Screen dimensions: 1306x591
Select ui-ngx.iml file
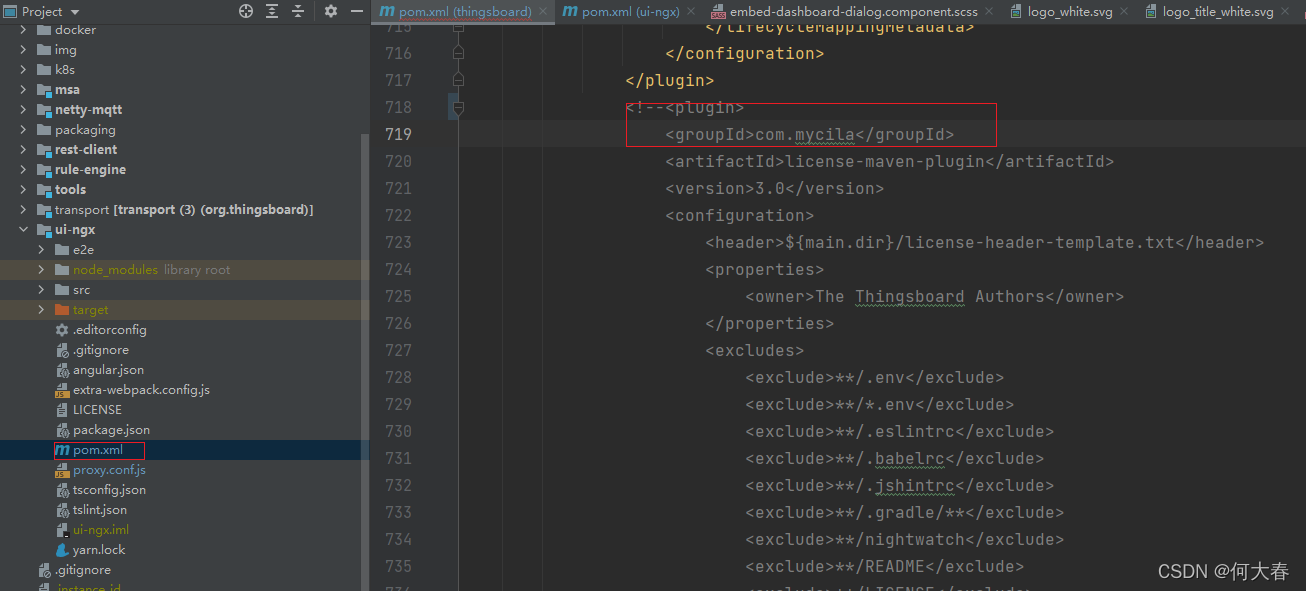tap(101, 530)
